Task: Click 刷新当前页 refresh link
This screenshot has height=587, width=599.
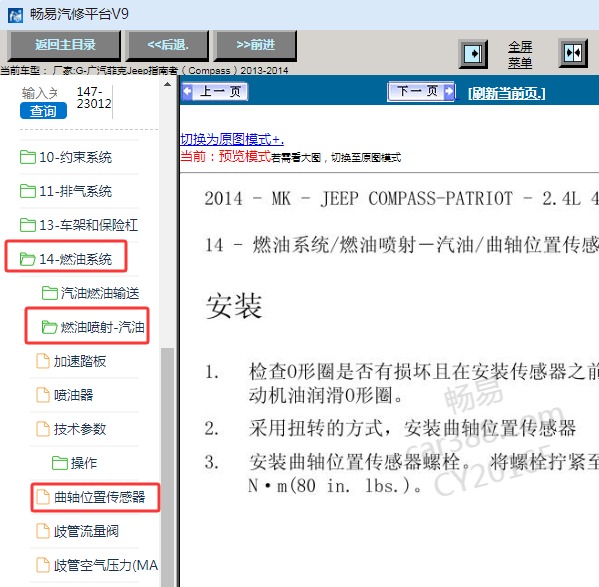Action: pos(507,93)
